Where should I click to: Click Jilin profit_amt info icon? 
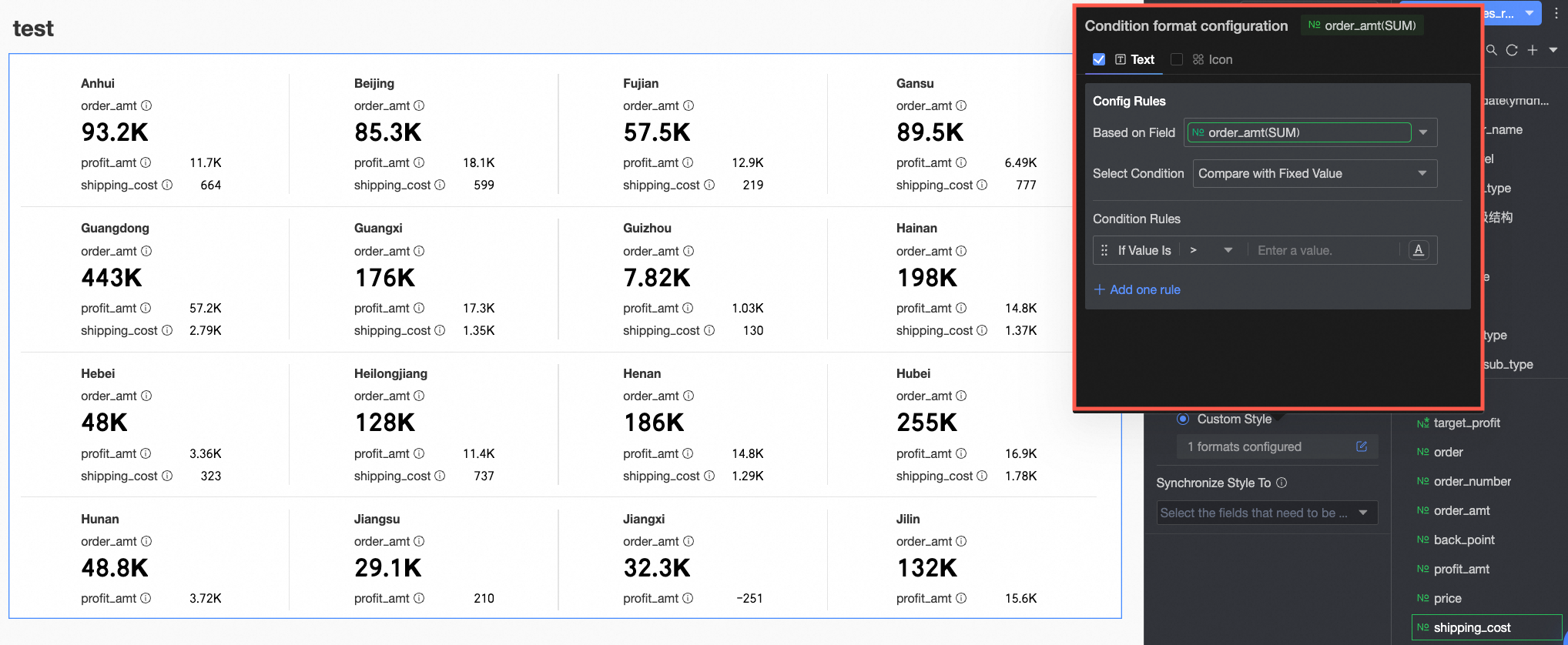(961, 598)
